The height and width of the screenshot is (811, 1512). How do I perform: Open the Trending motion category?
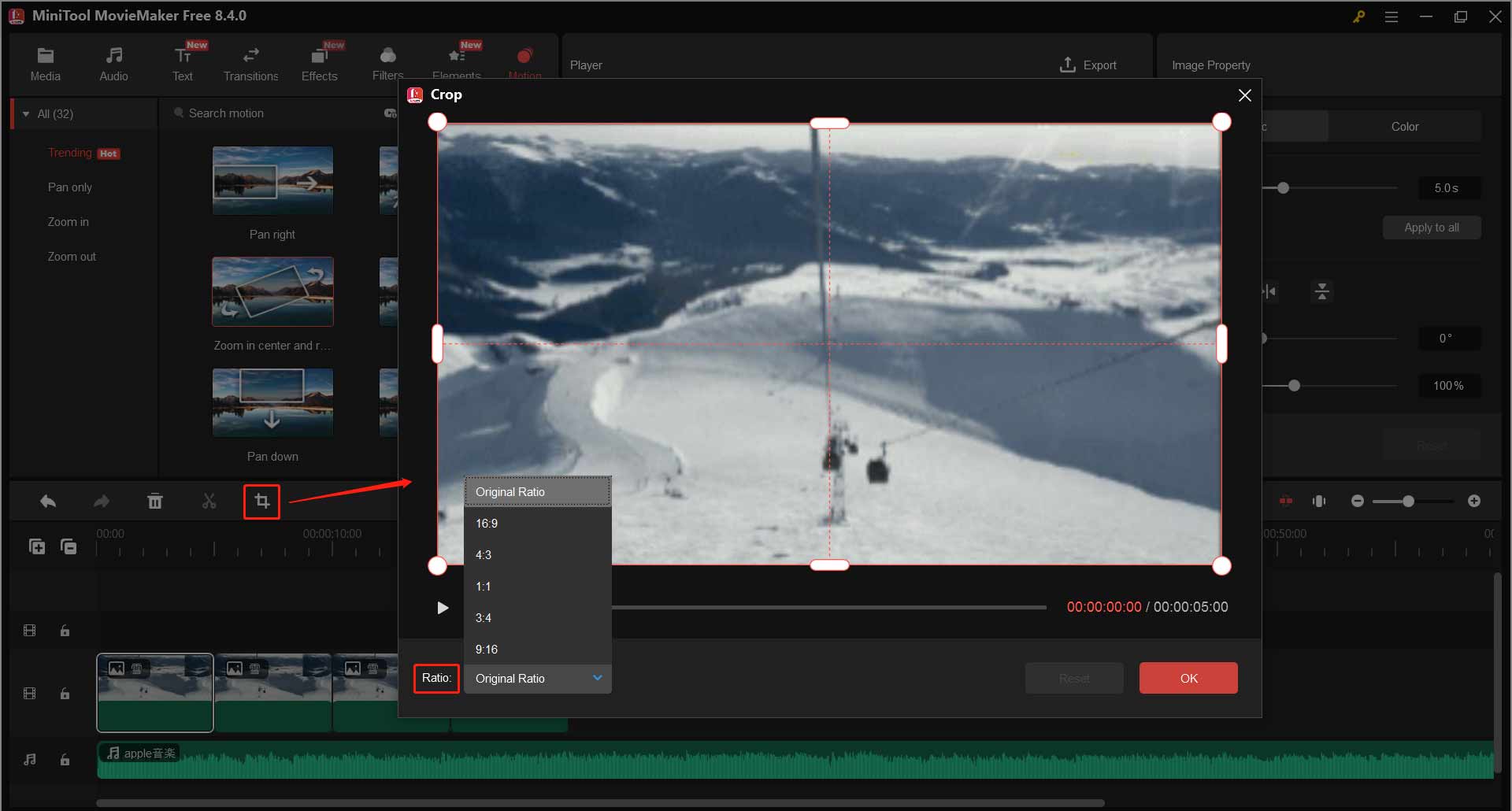(69, 152)
